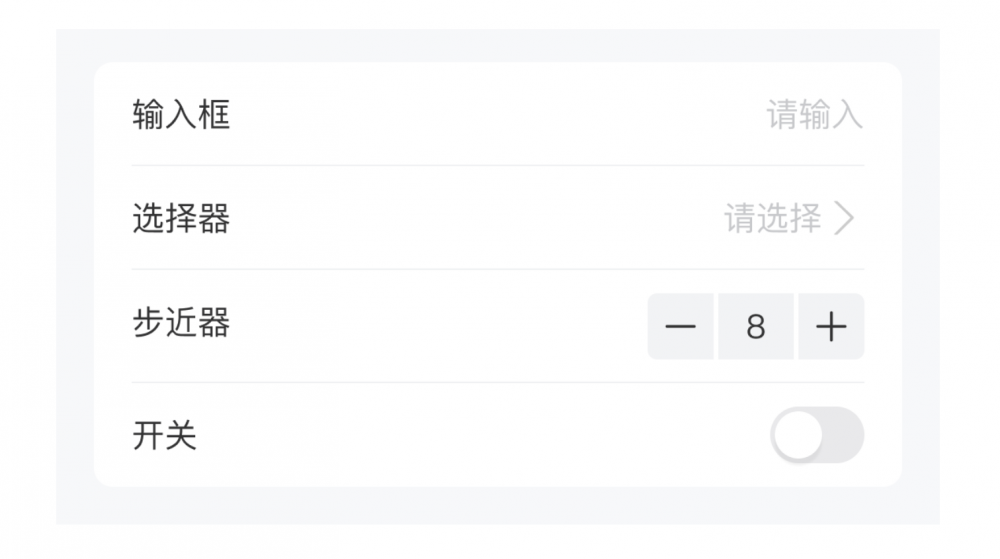This screenshot has height=559, width=1000.
Task: Click the stepper value 8
Action: coord(756,327)
